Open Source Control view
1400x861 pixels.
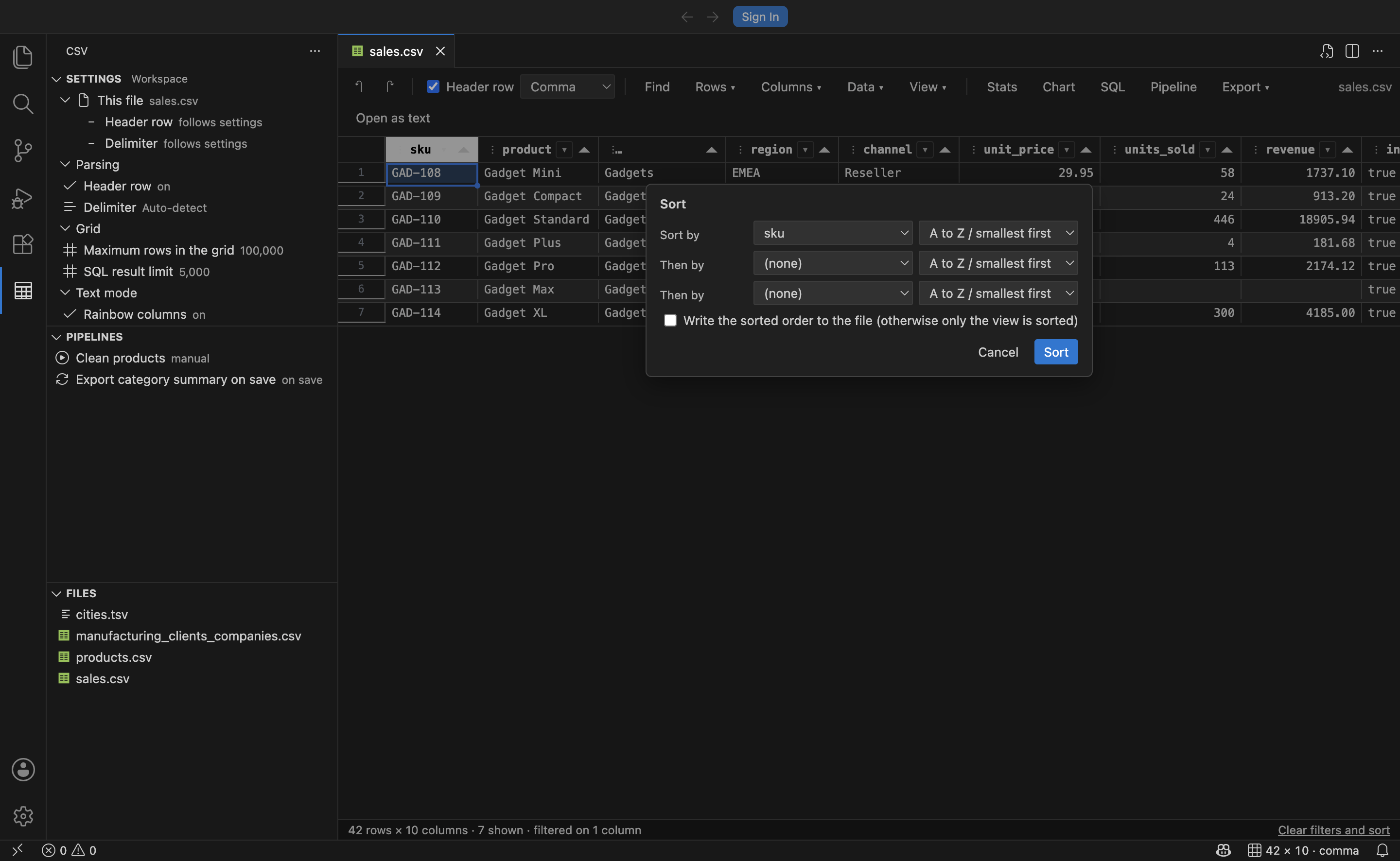[x=23, y=150]
